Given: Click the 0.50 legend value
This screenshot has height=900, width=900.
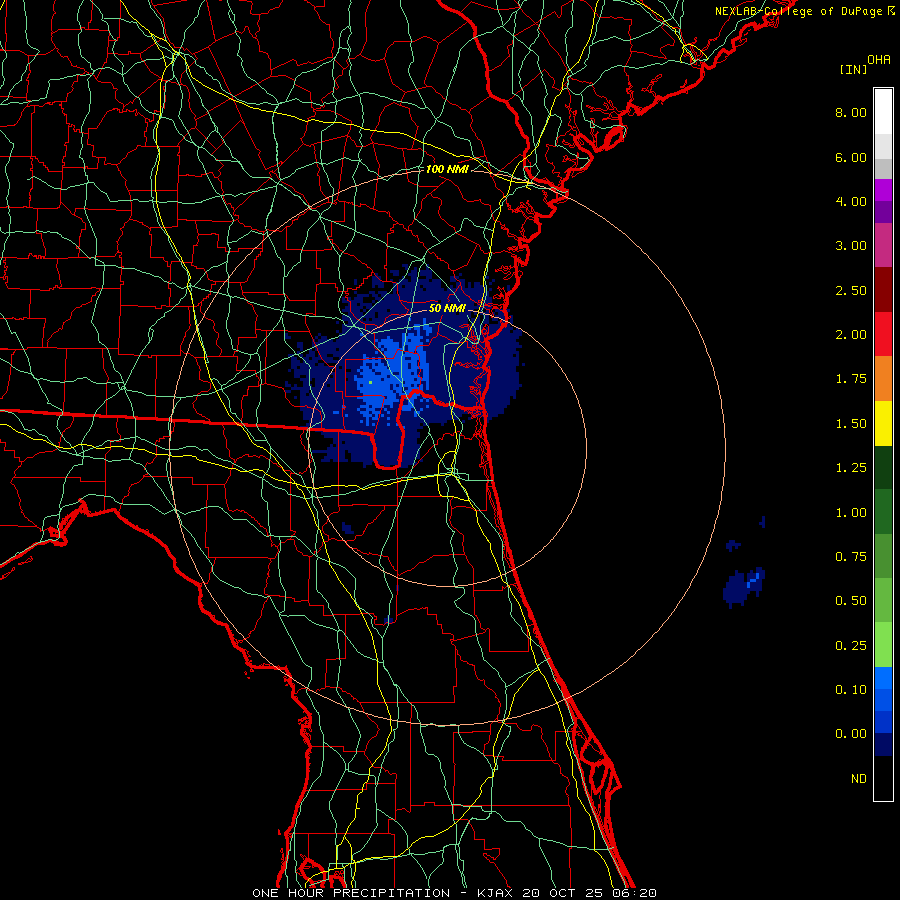Looking at the screenshot, I should coord(851,601).
